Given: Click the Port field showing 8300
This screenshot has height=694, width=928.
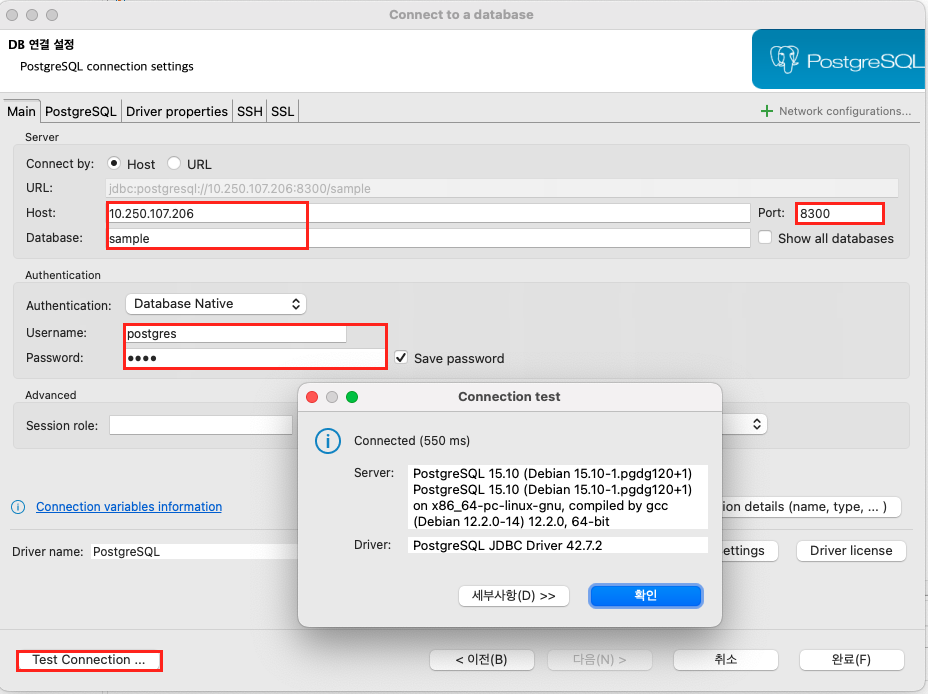Looking at the screenshot, I should pos(840,213).
